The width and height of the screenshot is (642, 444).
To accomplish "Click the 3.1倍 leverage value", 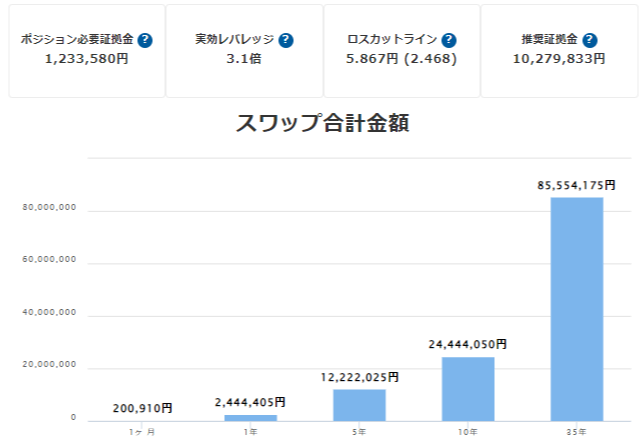I will pos(243,59).
